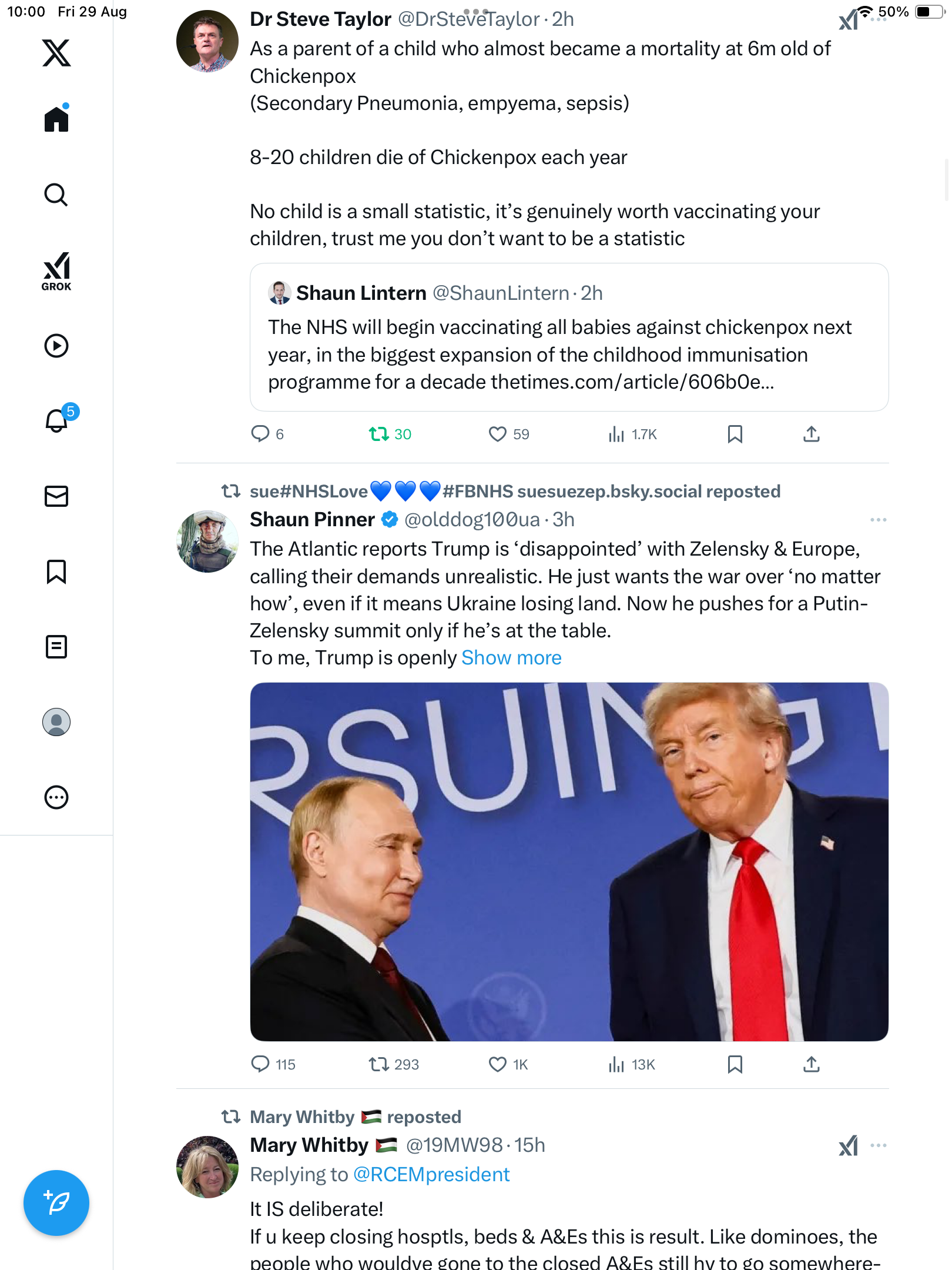Viewport: 952px width, 1270px height.
Task: Open the video play icon in the sidebar
Action: tap(56, 346)
